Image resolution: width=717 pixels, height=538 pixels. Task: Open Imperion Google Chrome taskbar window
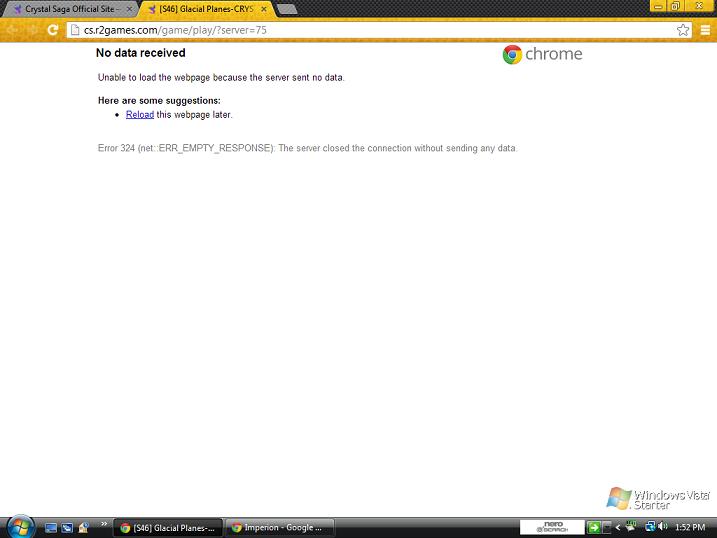click(x=277, y=527)
